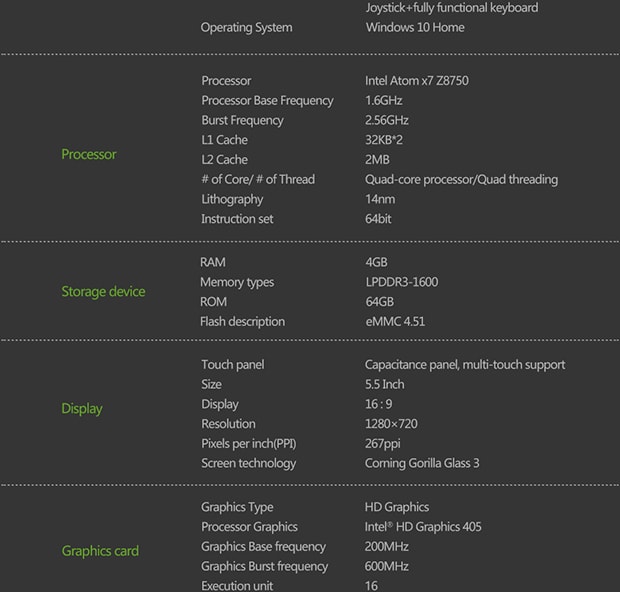Viewport: 620px width, 592px height.
Task: Click the green Display section heading
Action: pos(82,408)
